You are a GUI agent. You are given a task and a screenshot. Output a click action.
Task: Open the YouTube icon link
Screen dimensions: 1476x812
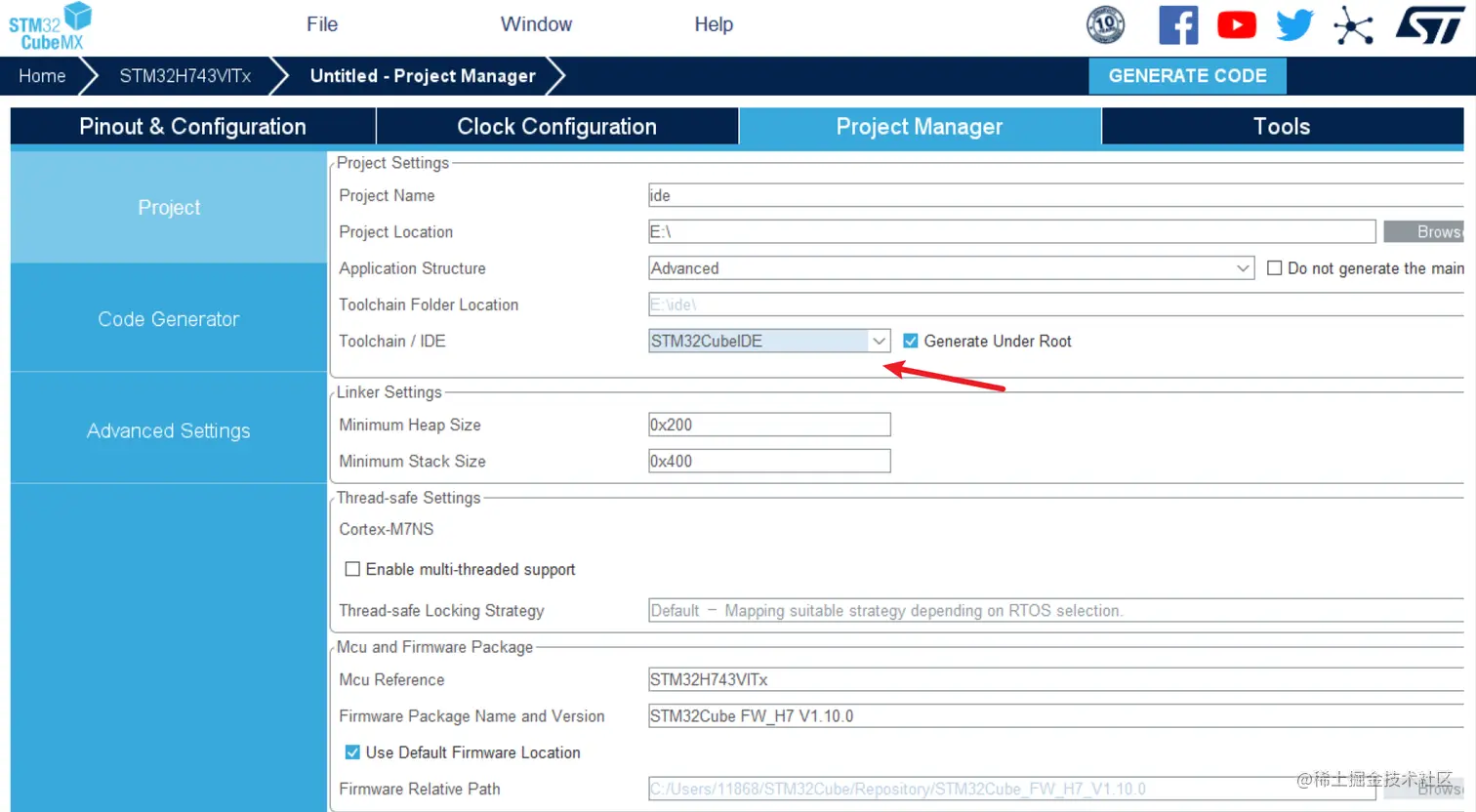click(x=1237, y=25)
